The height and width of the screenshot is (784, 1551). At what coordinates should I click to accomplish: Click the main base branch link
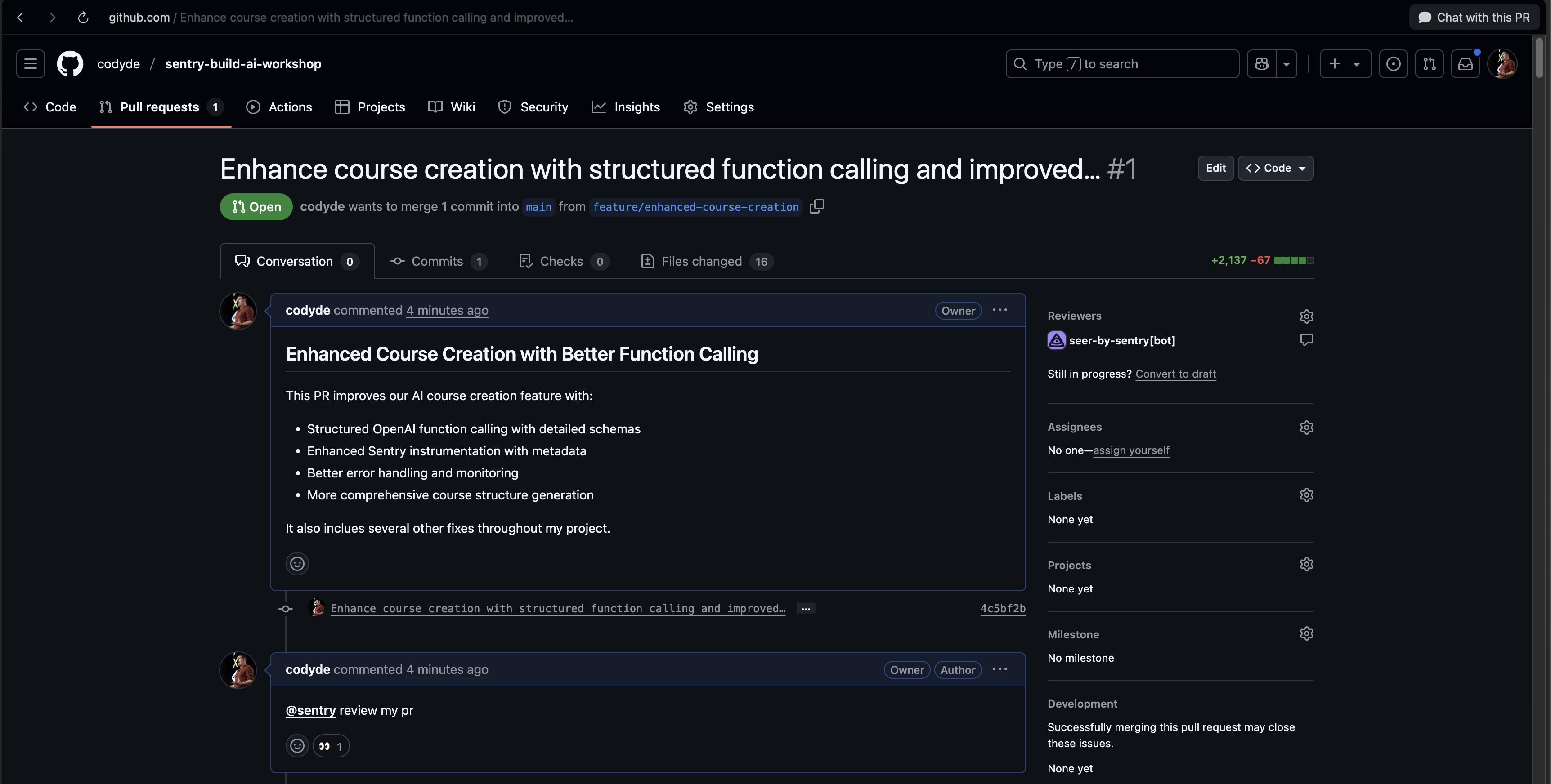(x=538, y=207)
